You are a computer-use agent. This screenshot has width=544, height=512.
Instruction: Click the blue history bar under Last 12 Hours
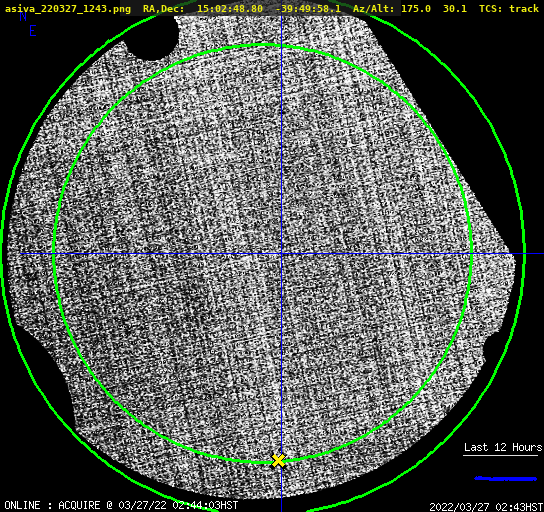pos(505,479)
